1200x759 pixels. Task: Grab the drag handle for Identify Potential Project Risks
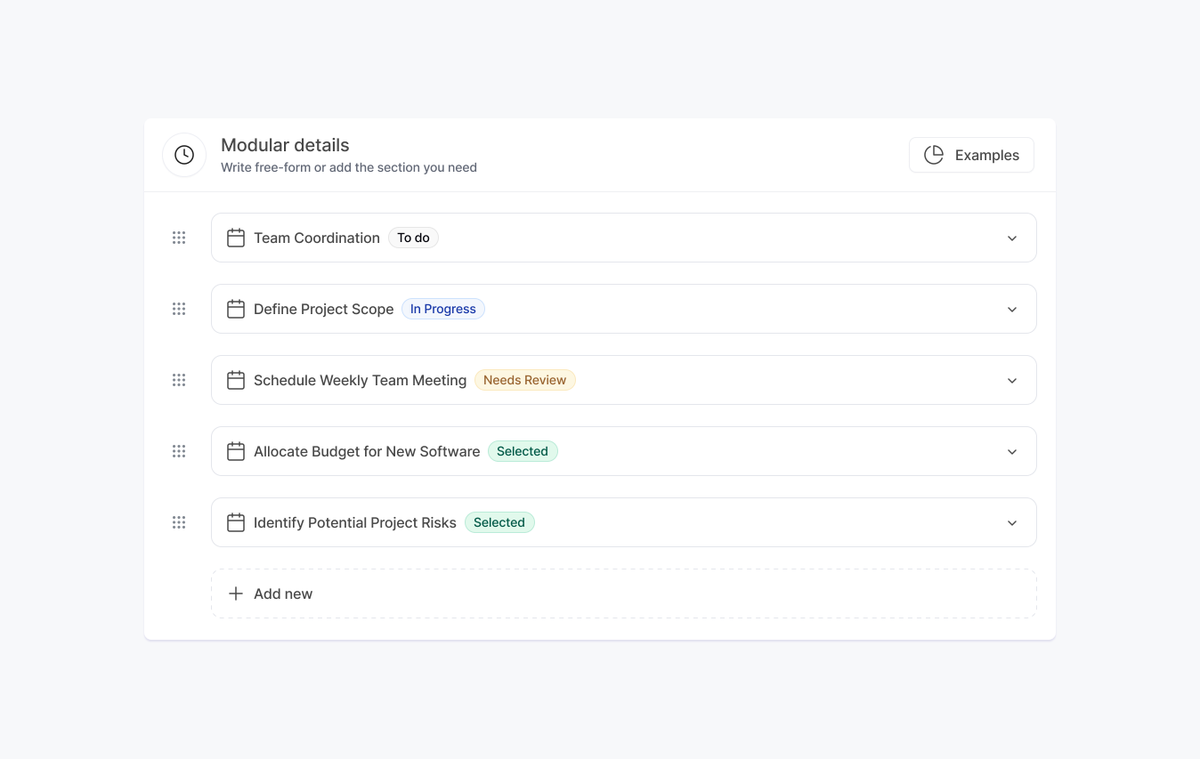(179, 522)
